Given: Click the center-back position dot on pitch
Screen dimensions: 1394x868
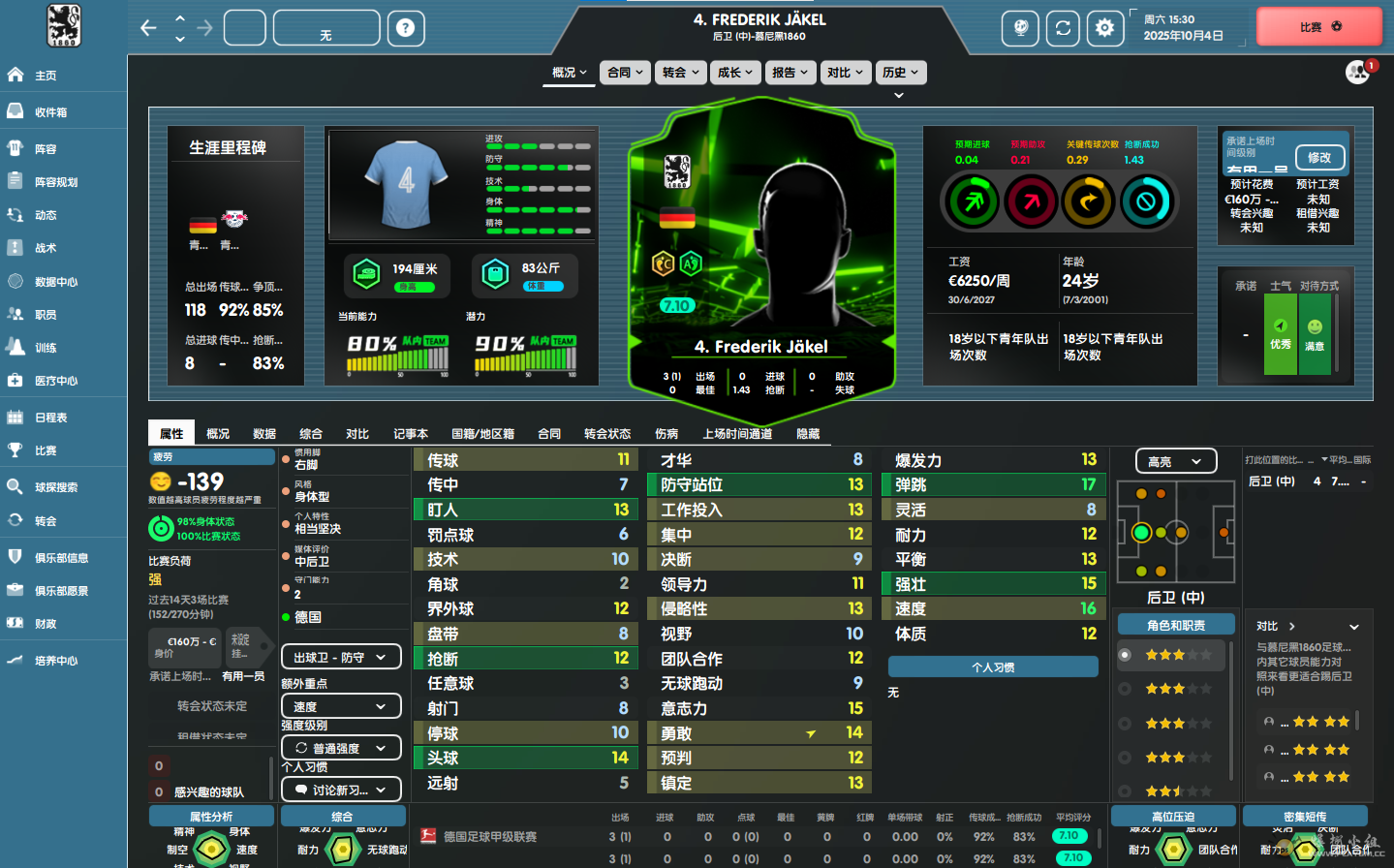Looking at the screenshot, I should click(x=1141, y=532).
